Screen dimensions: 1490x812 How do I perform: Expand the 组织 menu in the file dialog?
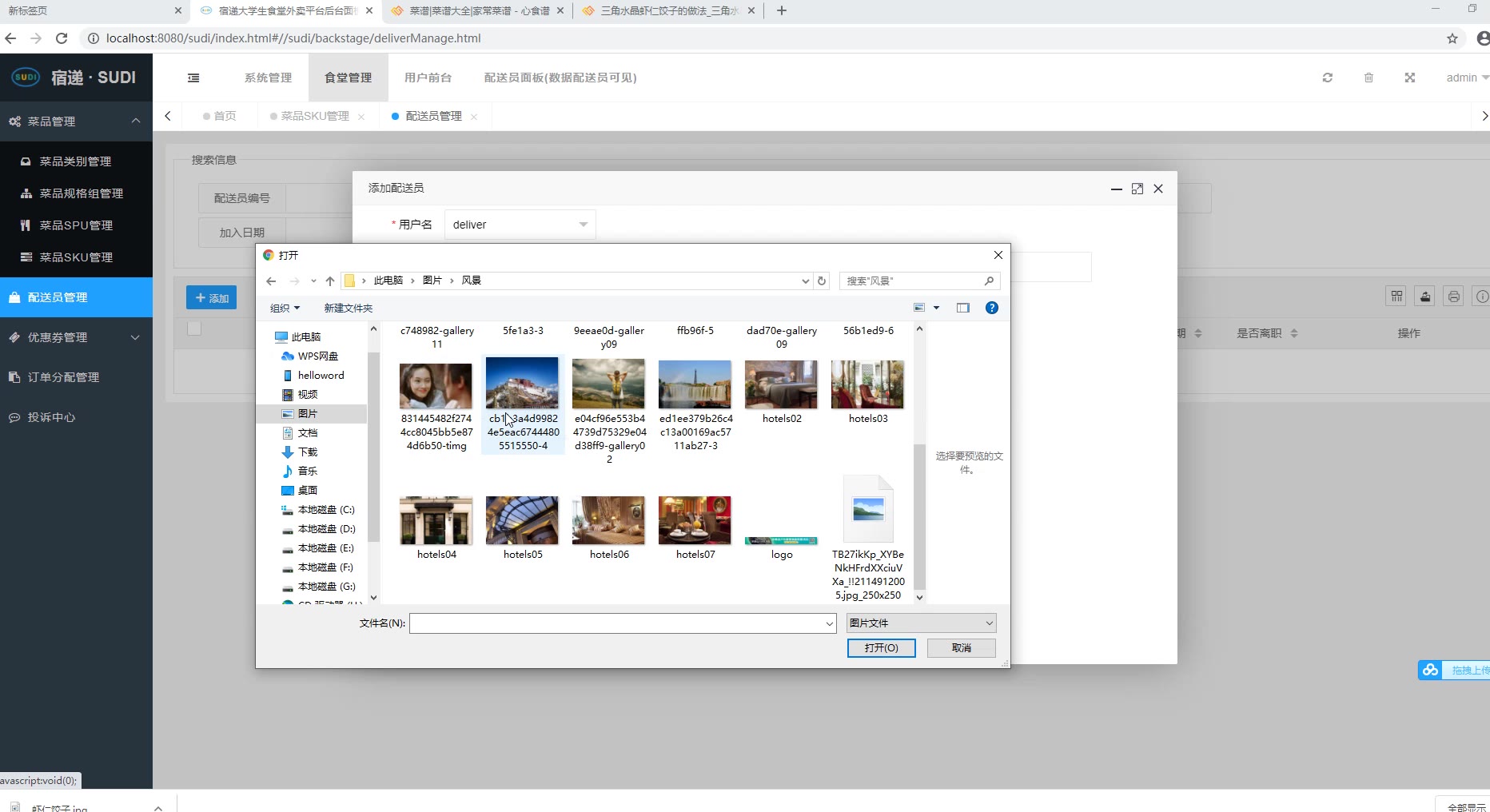(x=285, y=308)
